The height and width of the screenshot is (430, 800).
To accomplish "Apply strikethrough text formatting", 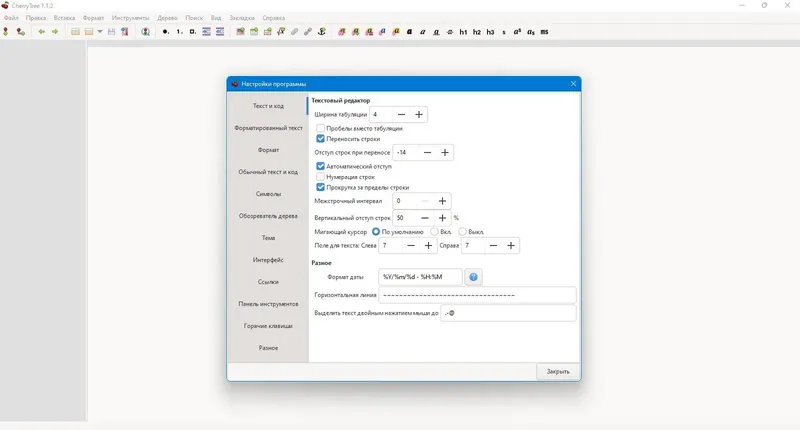I will [x=449, y=32].
